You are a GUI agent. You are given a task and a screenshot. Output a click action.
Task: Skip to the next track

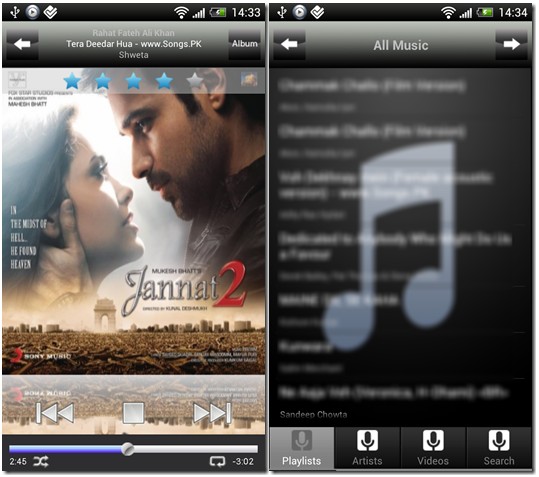click(212, 412)
